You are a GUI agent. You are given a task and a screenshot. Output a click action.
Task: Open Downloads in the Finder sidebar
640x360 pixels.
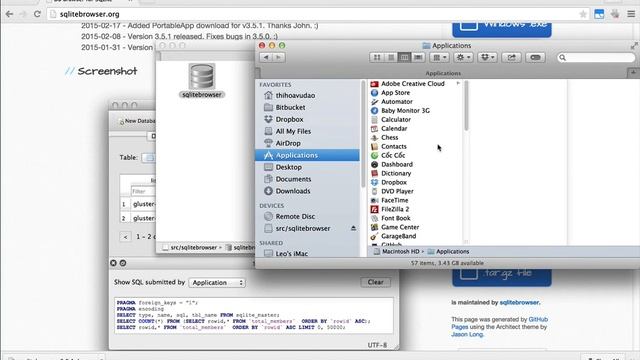tap(293, 191)
